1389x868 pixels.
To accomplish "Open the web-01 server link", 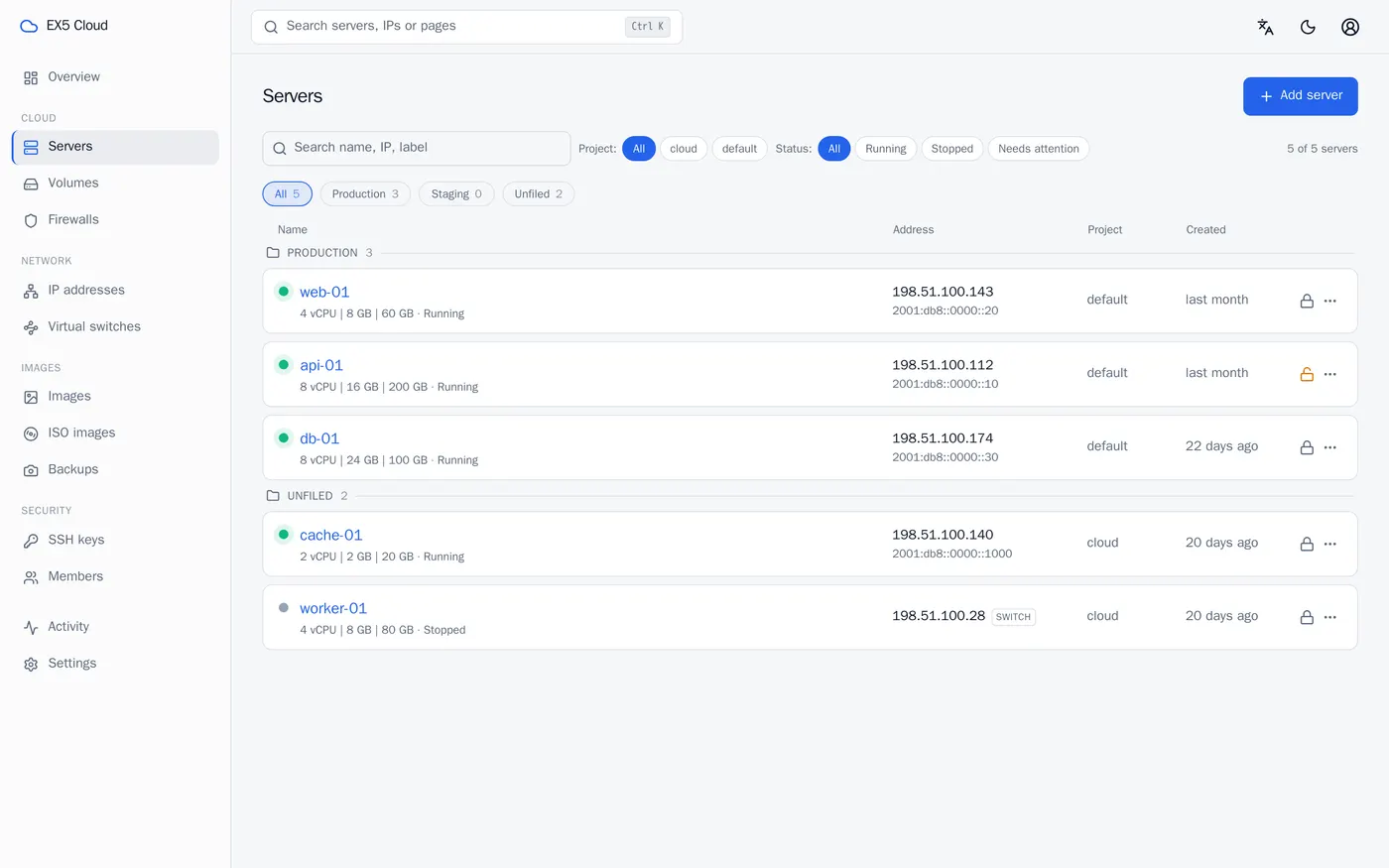I will pos(324,292).
